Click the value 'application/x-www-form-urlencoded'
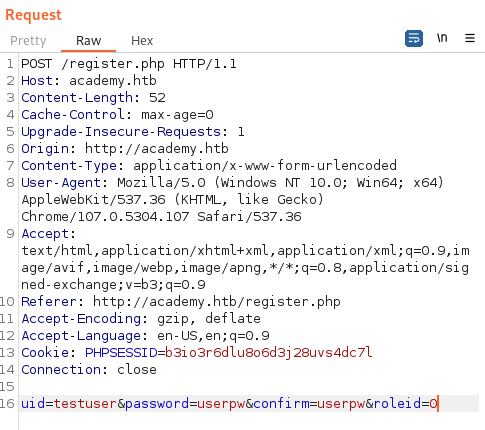The image size is (485, 430). pos(265,166)
